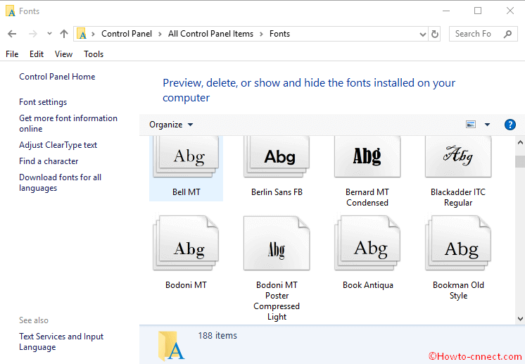Expand the chevron before Control Panel

pyautogui.click(x=93, y=34)
